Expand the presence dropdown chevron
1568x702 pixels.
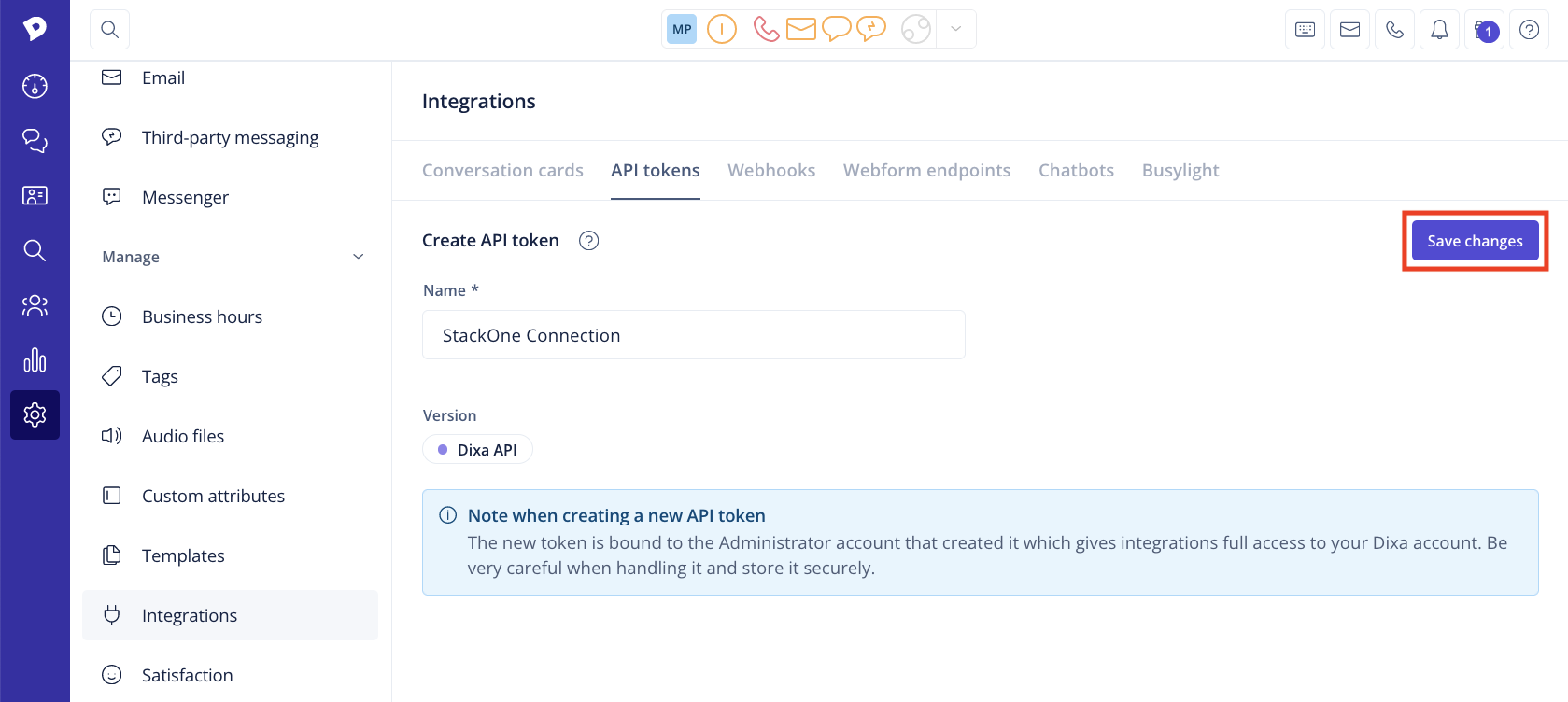tap(956, 29)
